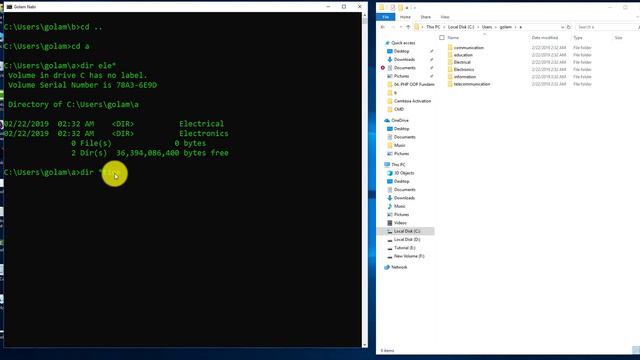
Task: Open the telecommunication folder icon
Action: (x=450, y=84)
